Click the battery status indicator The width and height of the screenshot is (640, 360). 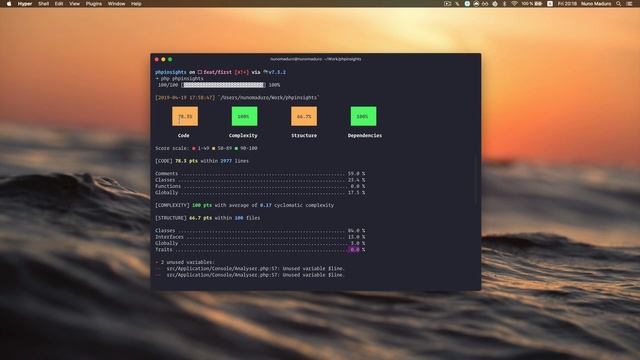532,4
